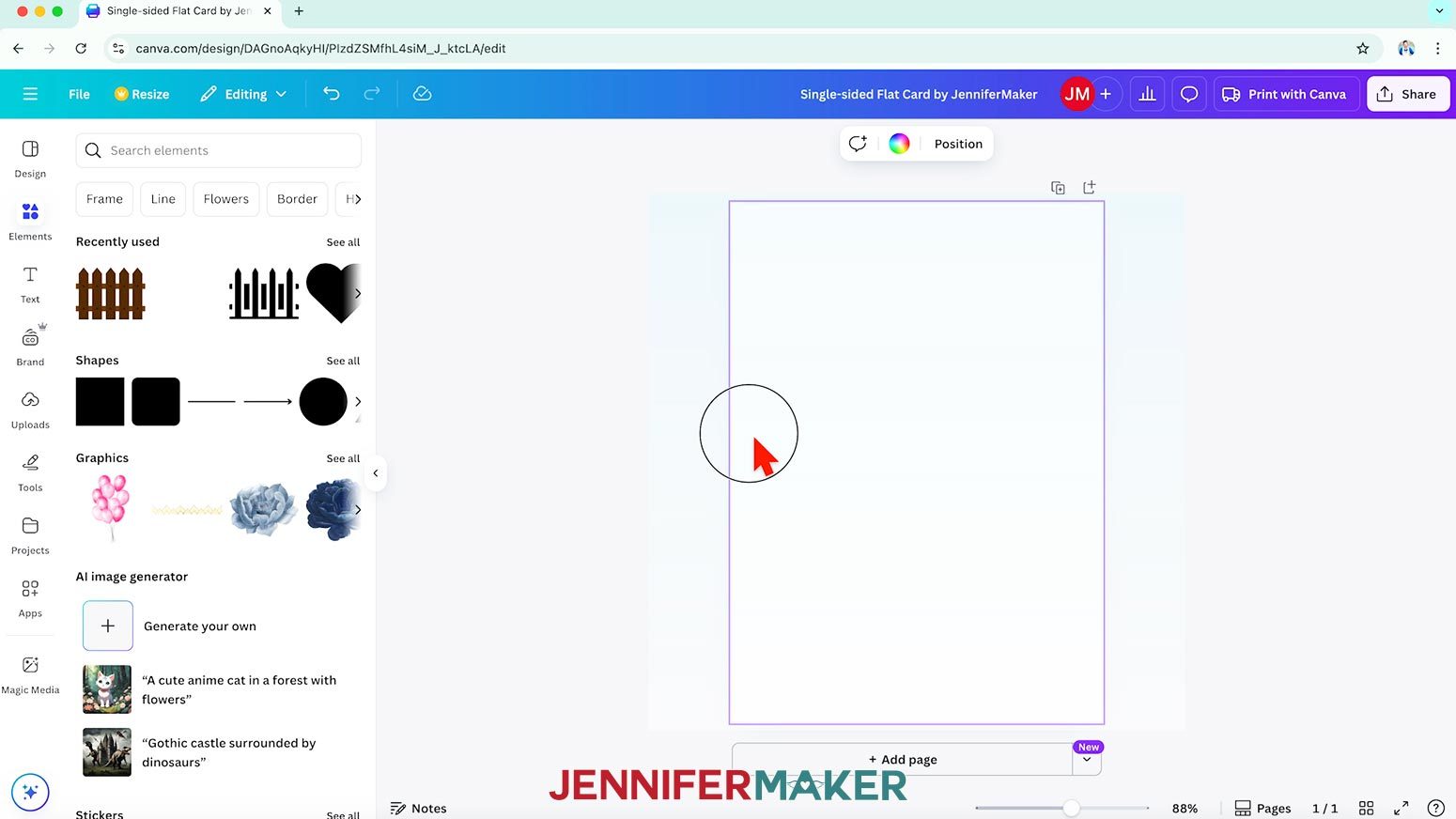Viewport: 1456px width, 819px height.
Task: Open the Design tab
Action: [x=30, y=159]
